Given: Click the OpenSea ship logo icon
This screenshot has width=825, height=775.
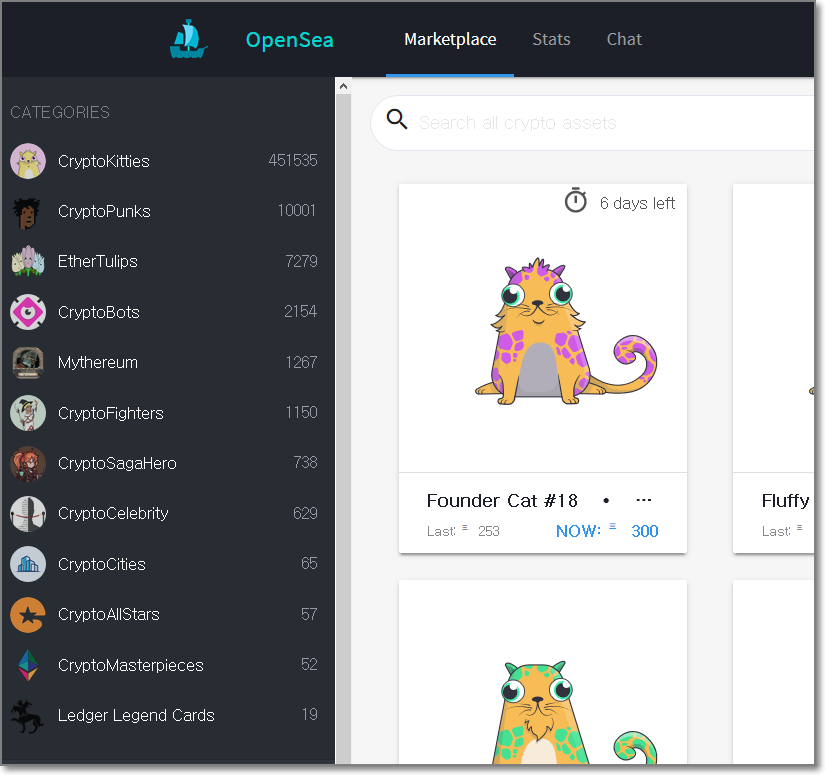Looking at the screenshot, I should (x=188, y=39).
